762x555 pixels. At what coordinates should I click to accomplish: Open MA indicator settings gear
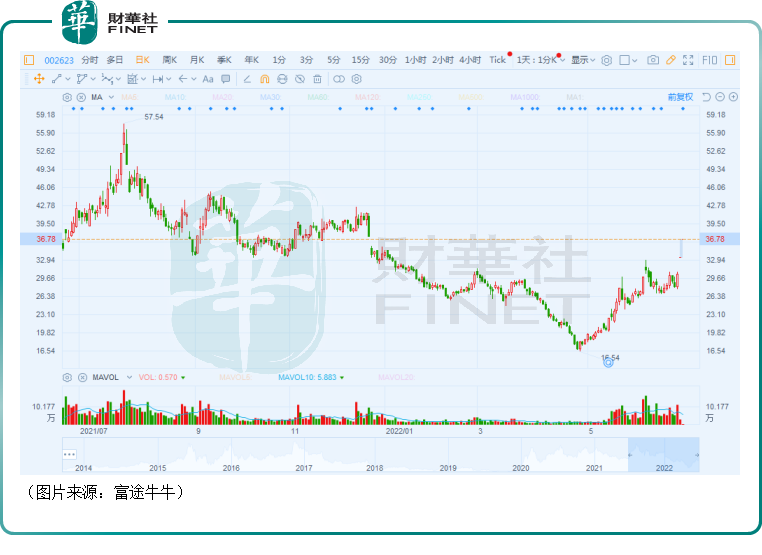(x=67, y=97)
